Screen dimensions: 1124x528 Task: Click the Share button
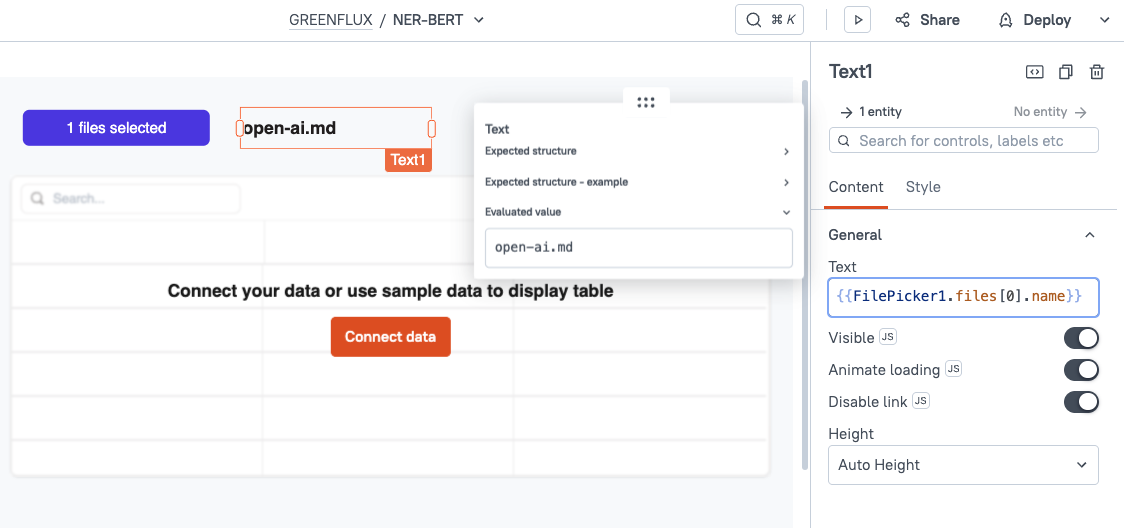927,20
